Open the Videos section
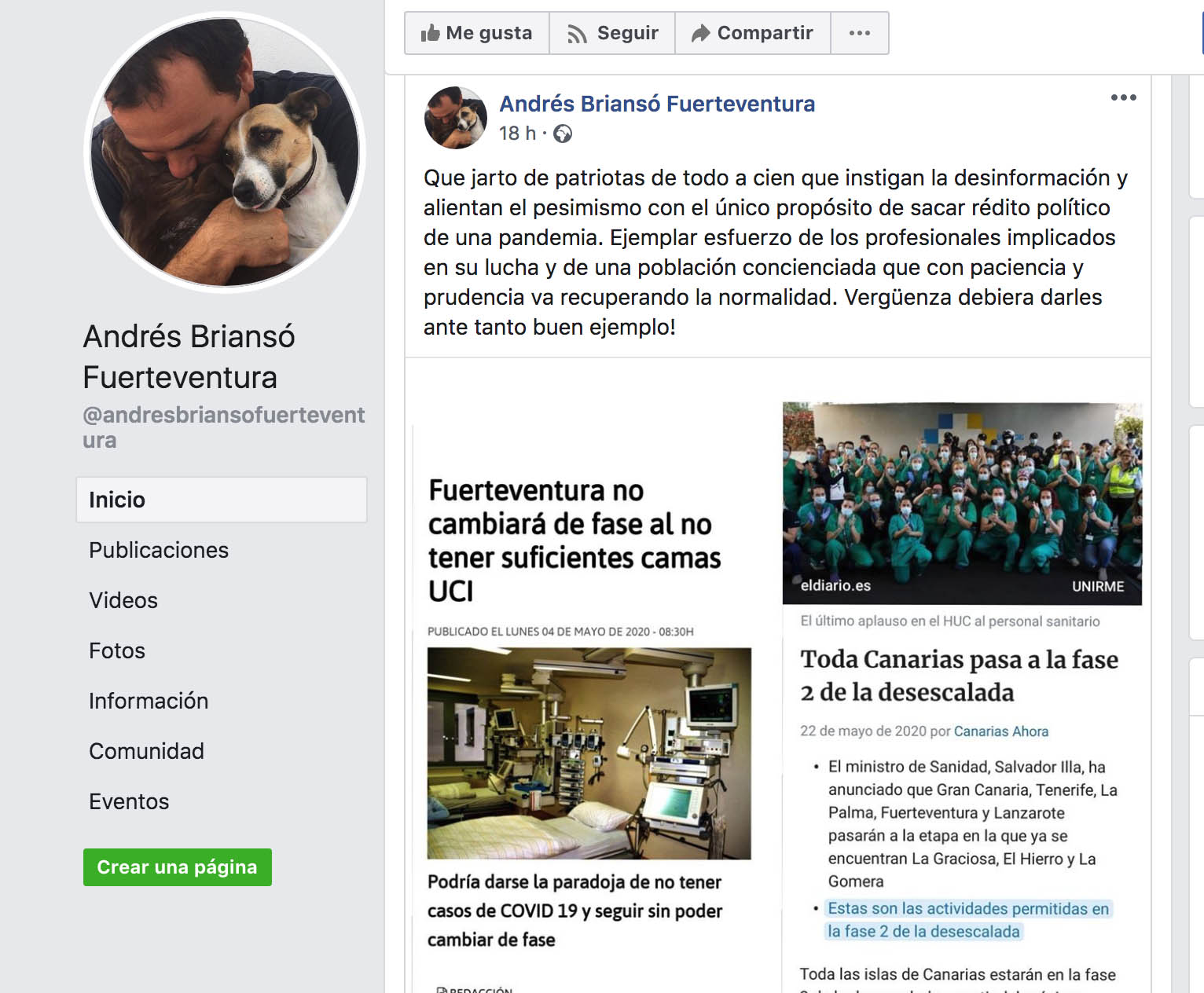 (123, 600)
